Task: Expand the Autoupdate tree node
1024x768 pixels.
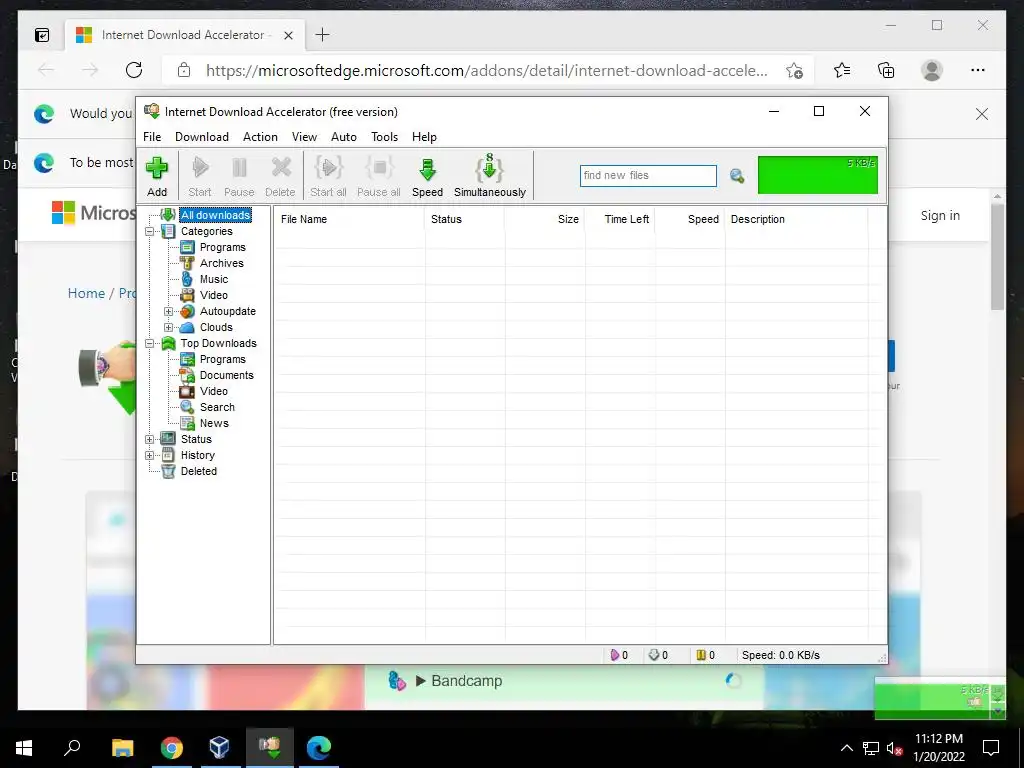Action: tap(168, 312)
